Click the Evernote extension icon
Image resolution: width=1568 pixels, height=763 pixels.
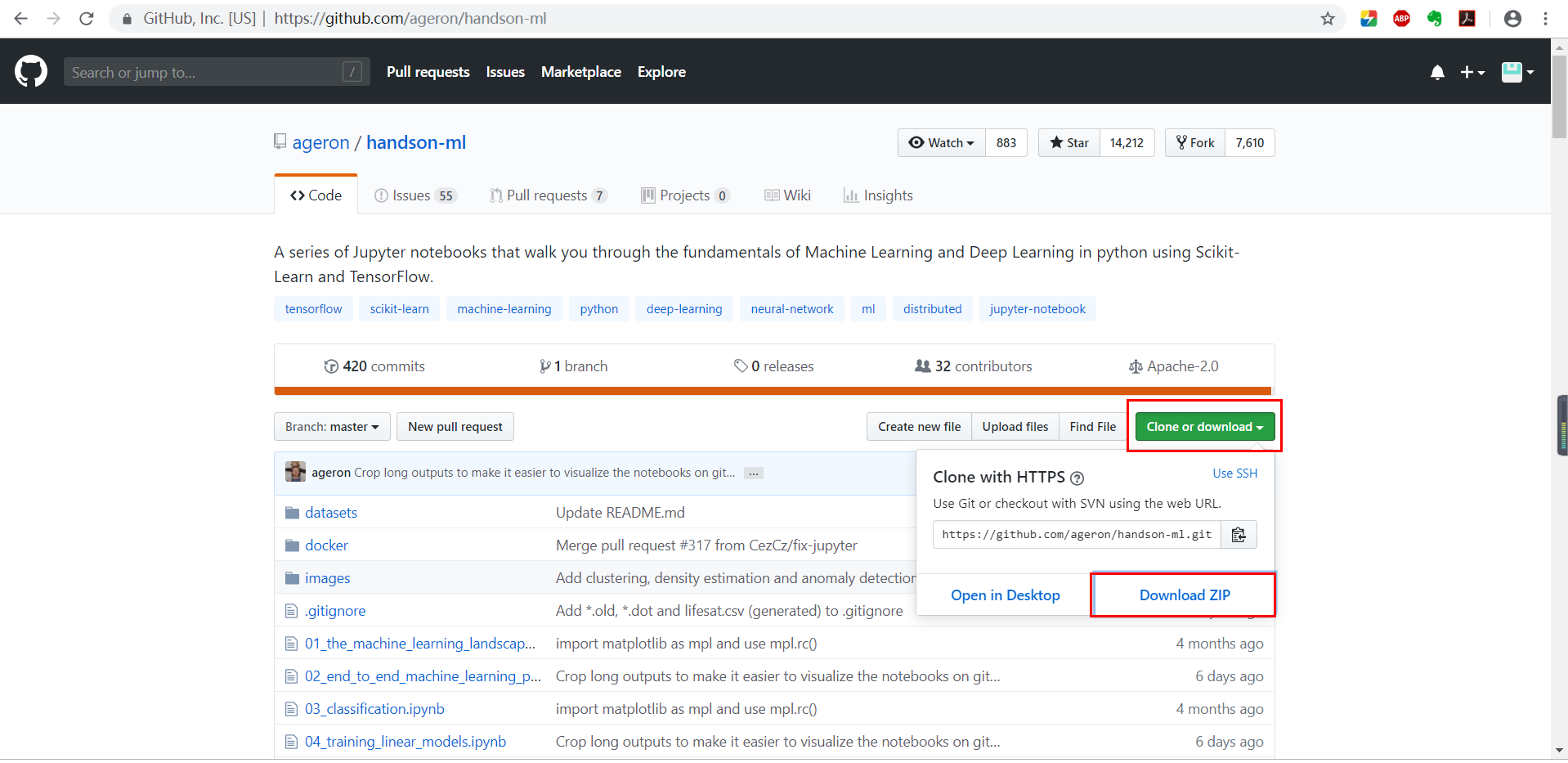tap(1434, 18)
